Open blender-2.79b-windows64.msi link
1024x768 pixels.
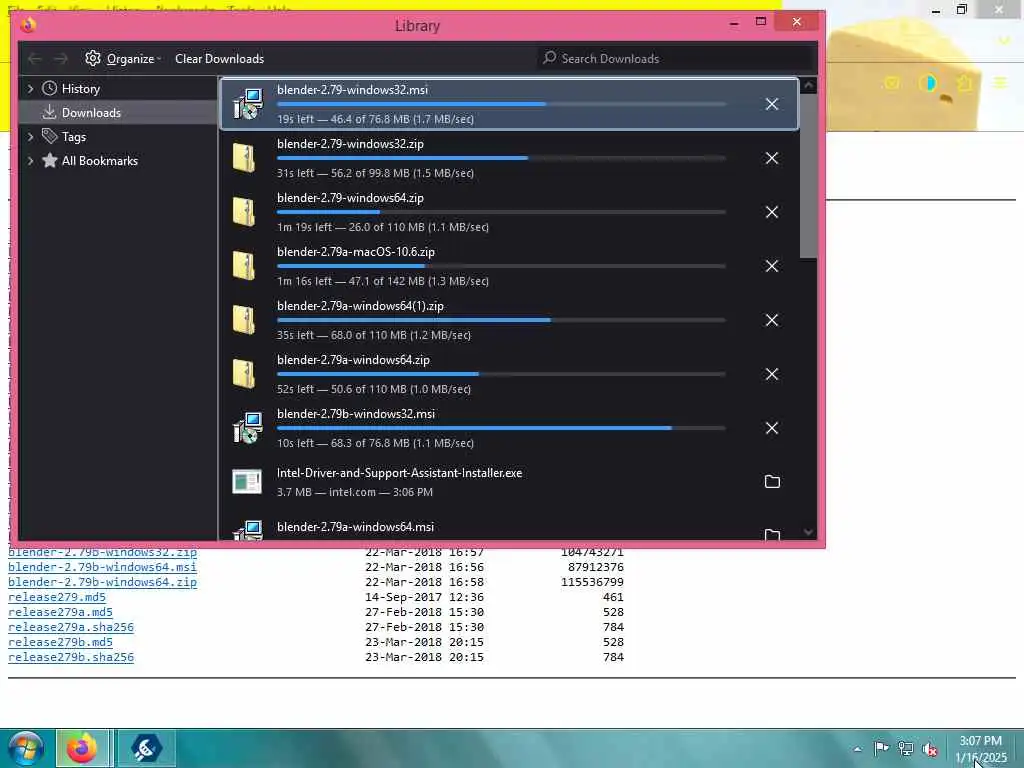102,567
